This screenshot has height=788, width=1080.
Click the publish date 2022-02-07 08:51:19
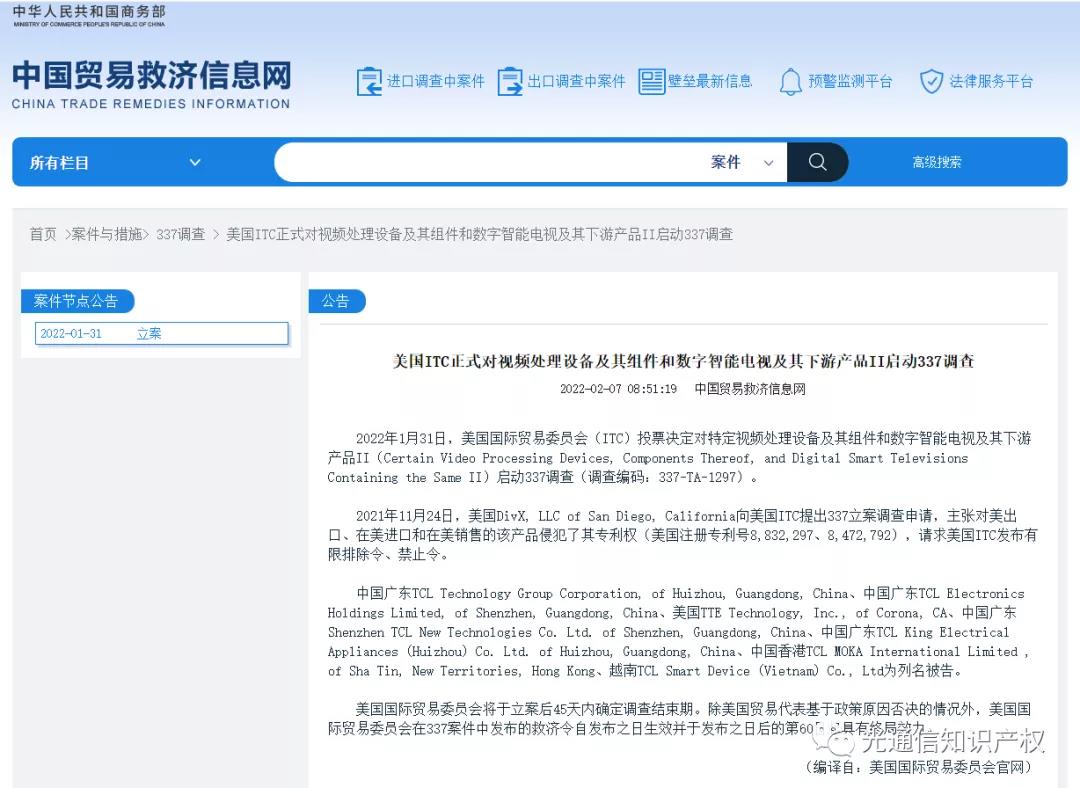coord(618,389)
